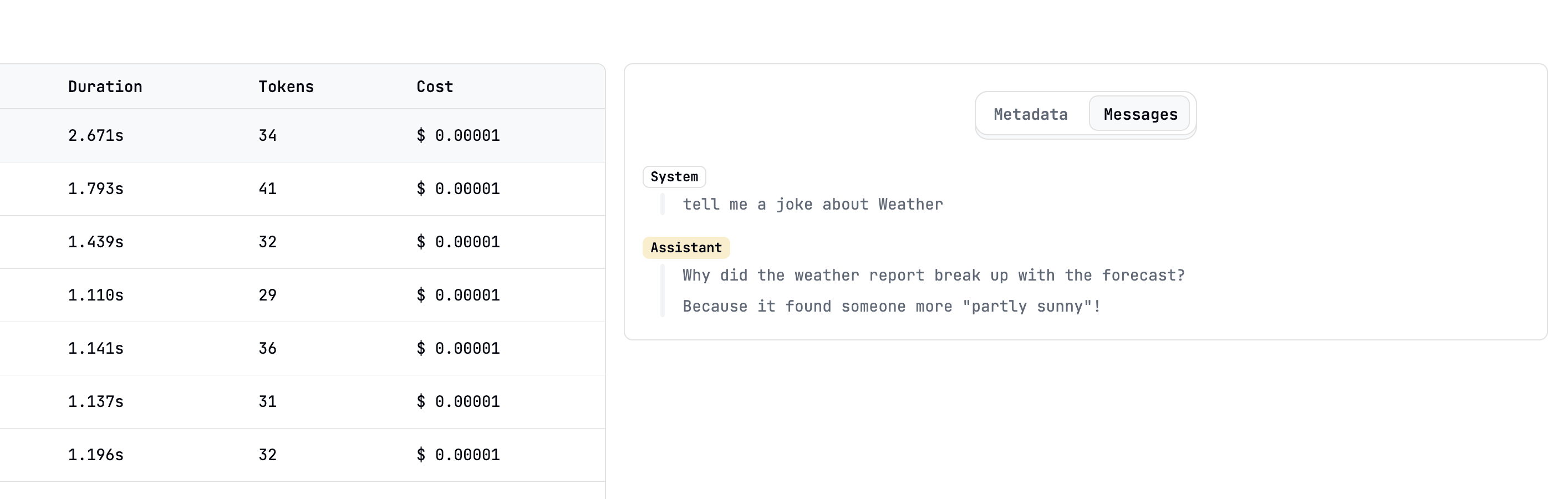Select the Messages tab

[x=1139, y=114]
